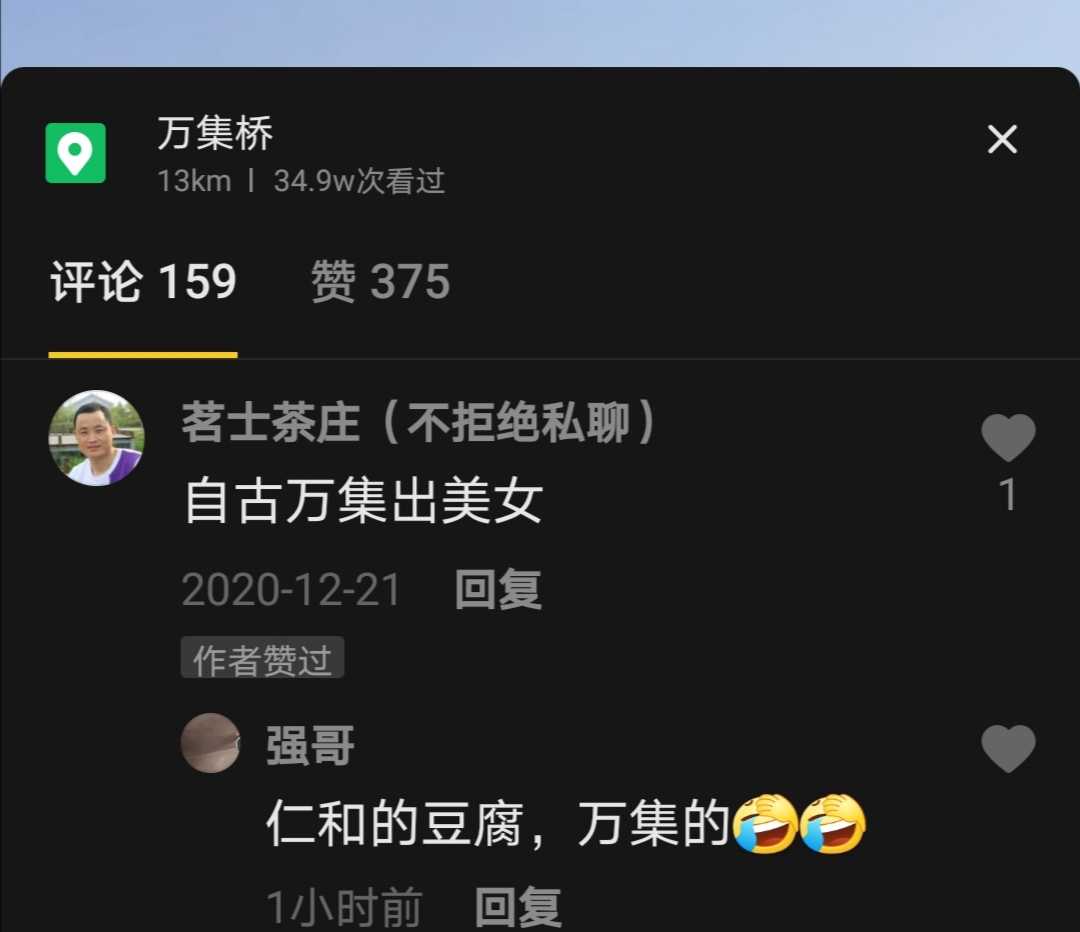Screen dimensions: 1080x932
Task: Tap the 强哥 username
Action: (x=310, y=745)
